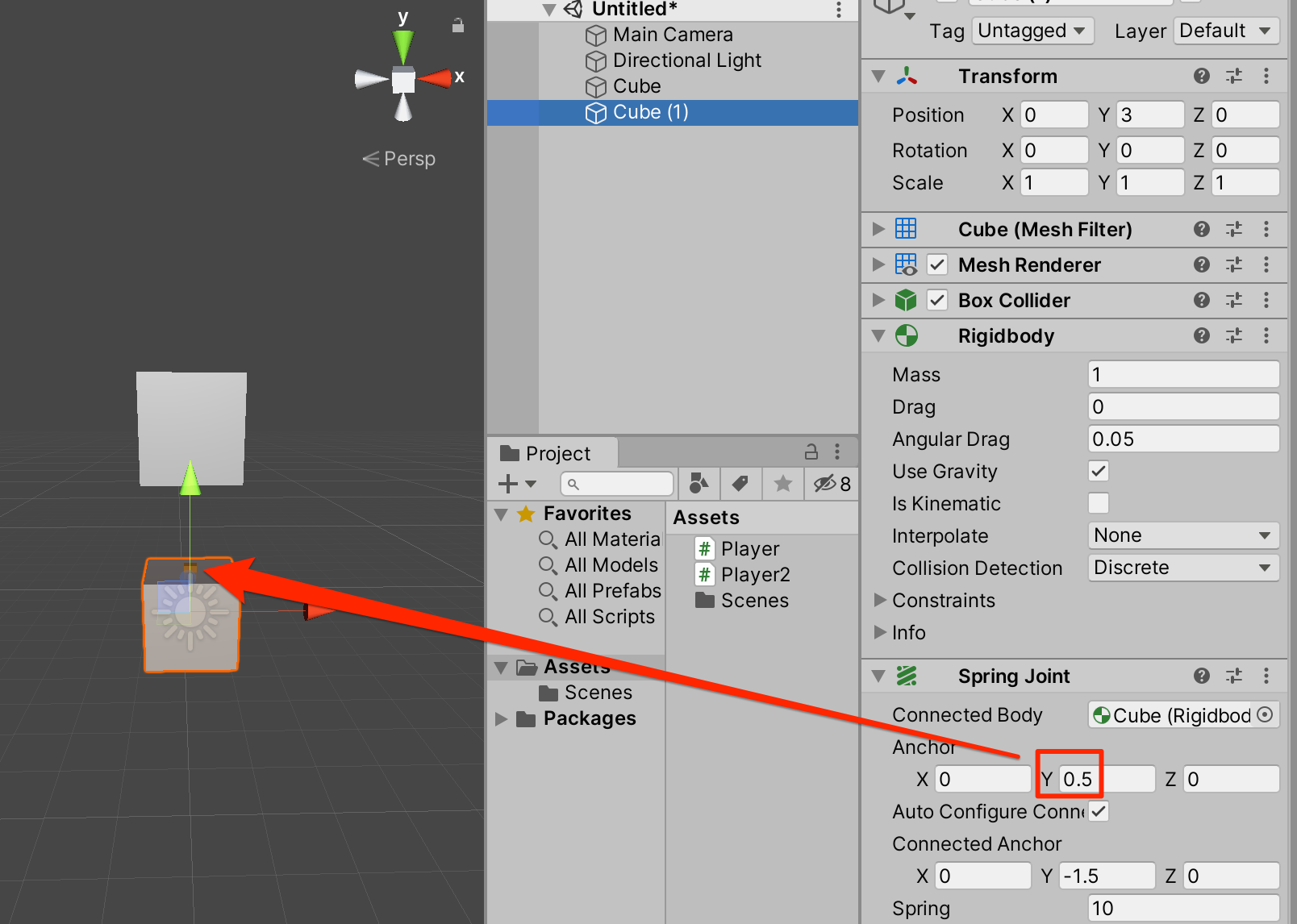Screen dimensions: 1297x924
Task: Click the Mesh Renderer component icon
Action: [x=907, y=264]
